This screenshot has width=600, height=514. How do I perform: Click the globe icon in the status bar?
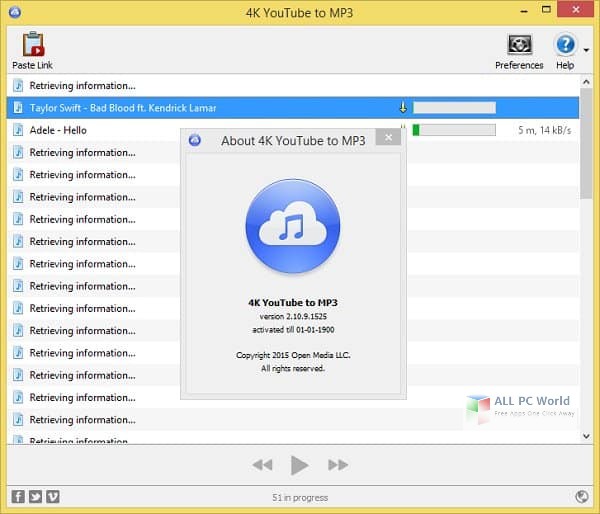pos(582,497)
